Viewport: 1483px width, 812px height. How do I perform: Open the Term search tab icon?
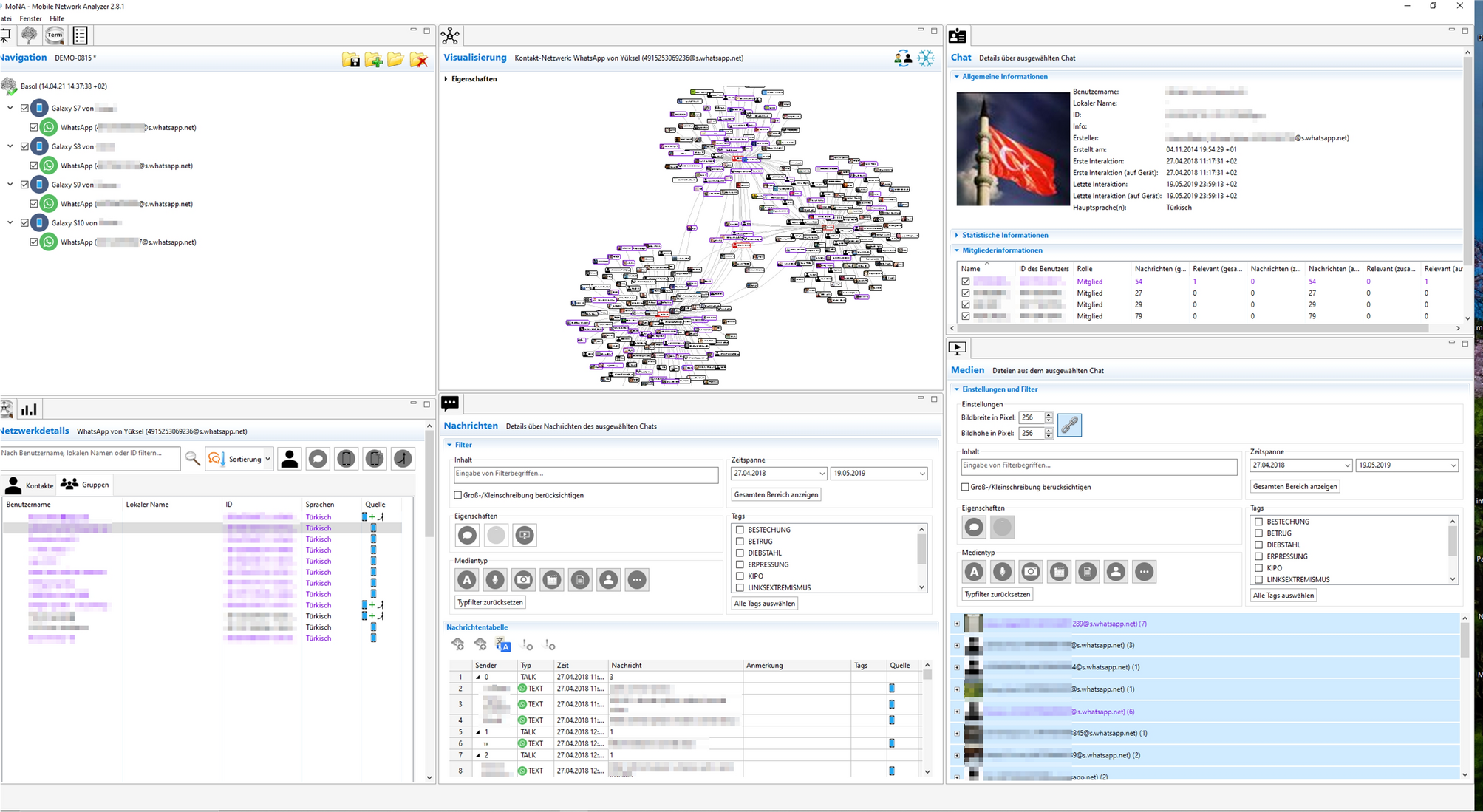pos(55,35)
